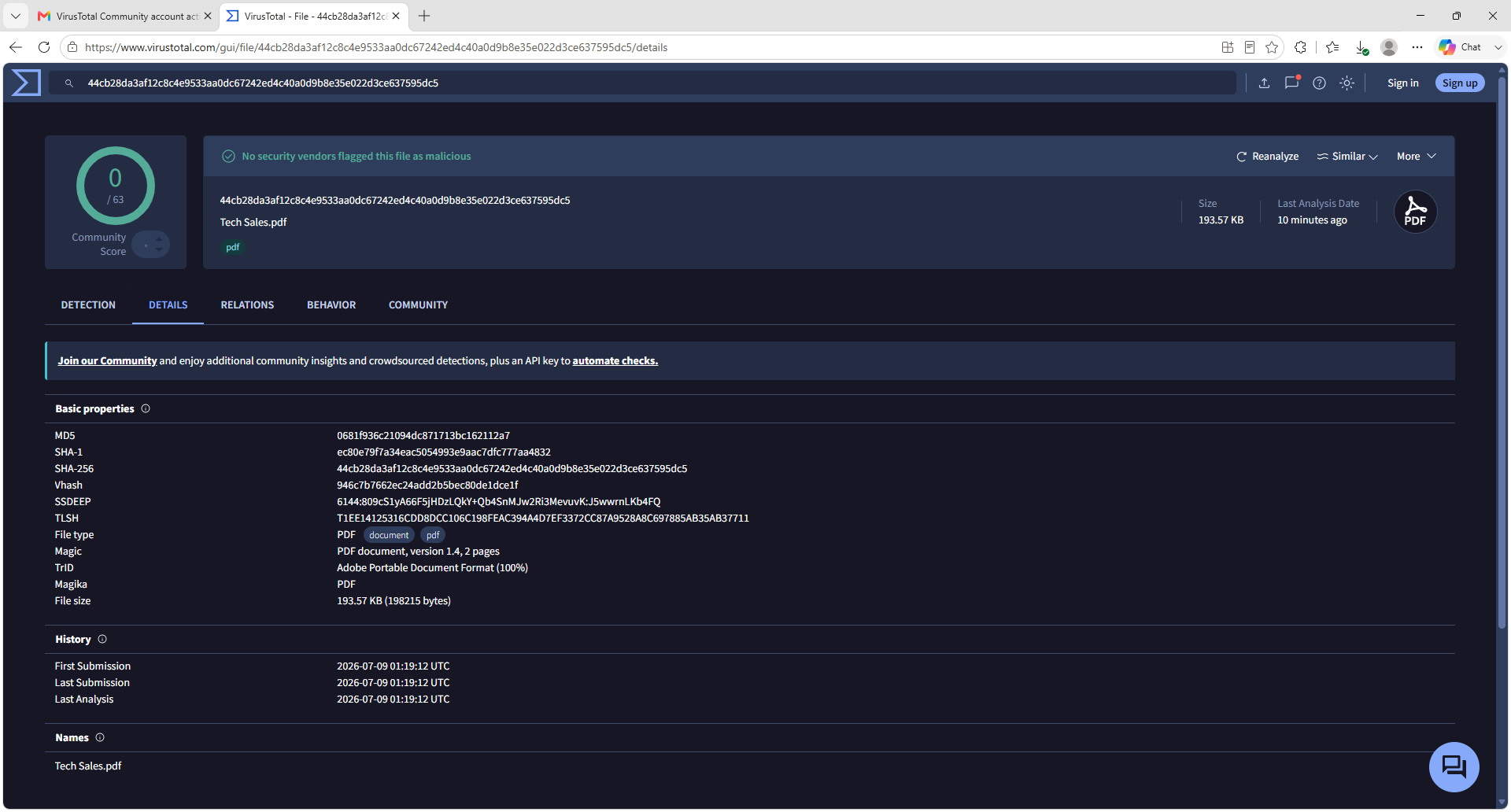Viewport: 1511px width, 812px height.
Task: Click the 'document' file type tag
Action: click(x=389, y=535)
